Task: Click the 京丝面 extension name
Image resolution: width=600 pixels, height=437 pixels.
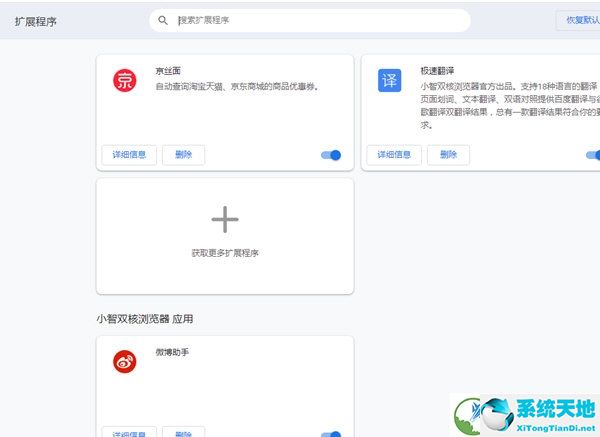Action: [168, 71]
